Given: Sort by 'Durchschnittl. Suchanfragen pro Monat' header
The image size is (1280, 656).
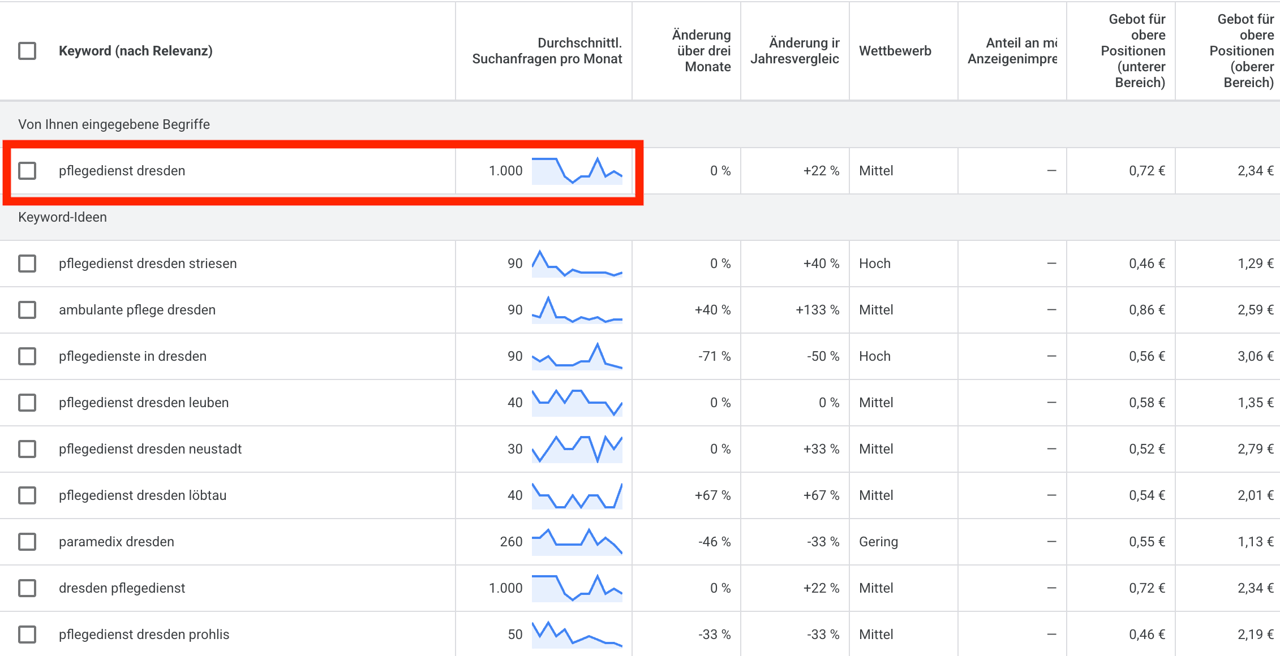Looking at the screenshot, I should tap(547, 51).
